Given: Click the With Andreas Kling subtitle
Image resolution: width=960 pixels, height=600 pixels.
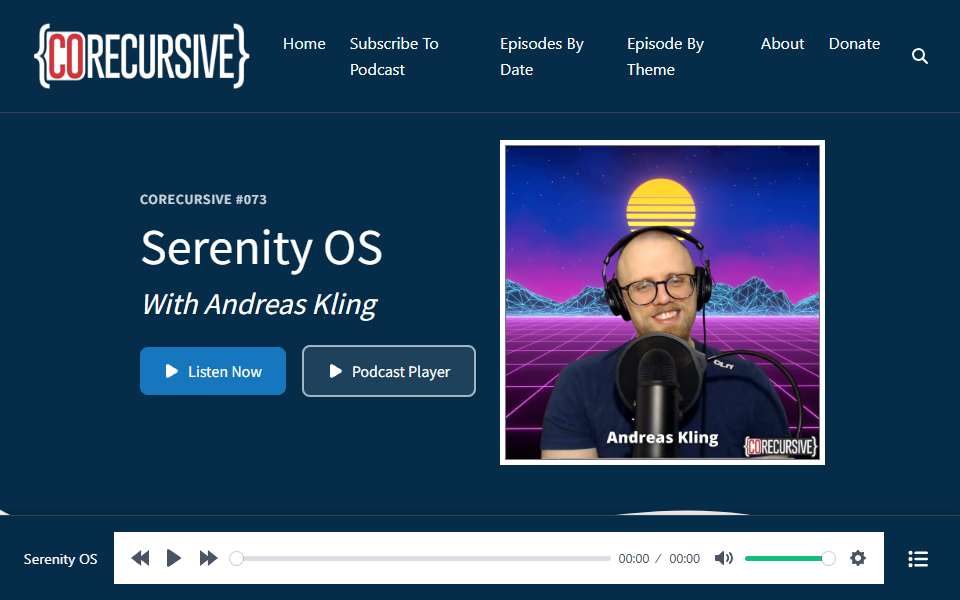Looking at the screenshot, I should tap(260, 304).
